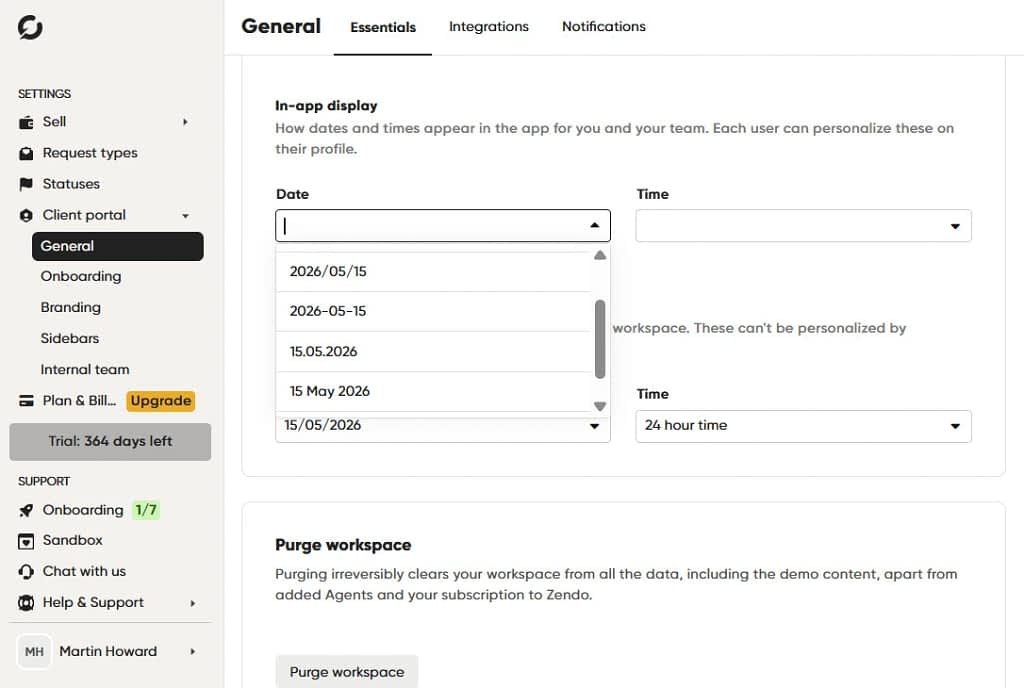Expand the Help & Support submenu arrow
The height and width of the screenshot is (688, 1024).
[x=193, y=603]
